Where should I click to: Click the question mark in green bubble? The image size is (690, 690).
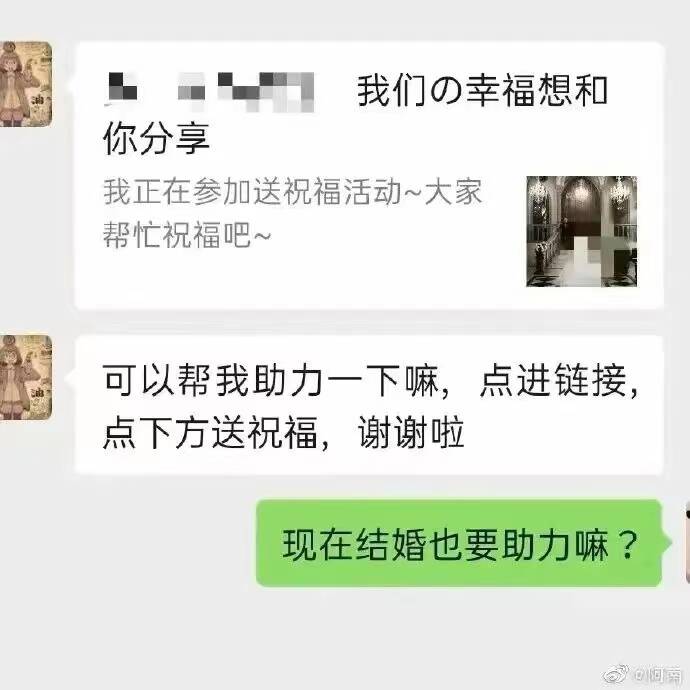[x=627, y=545]
